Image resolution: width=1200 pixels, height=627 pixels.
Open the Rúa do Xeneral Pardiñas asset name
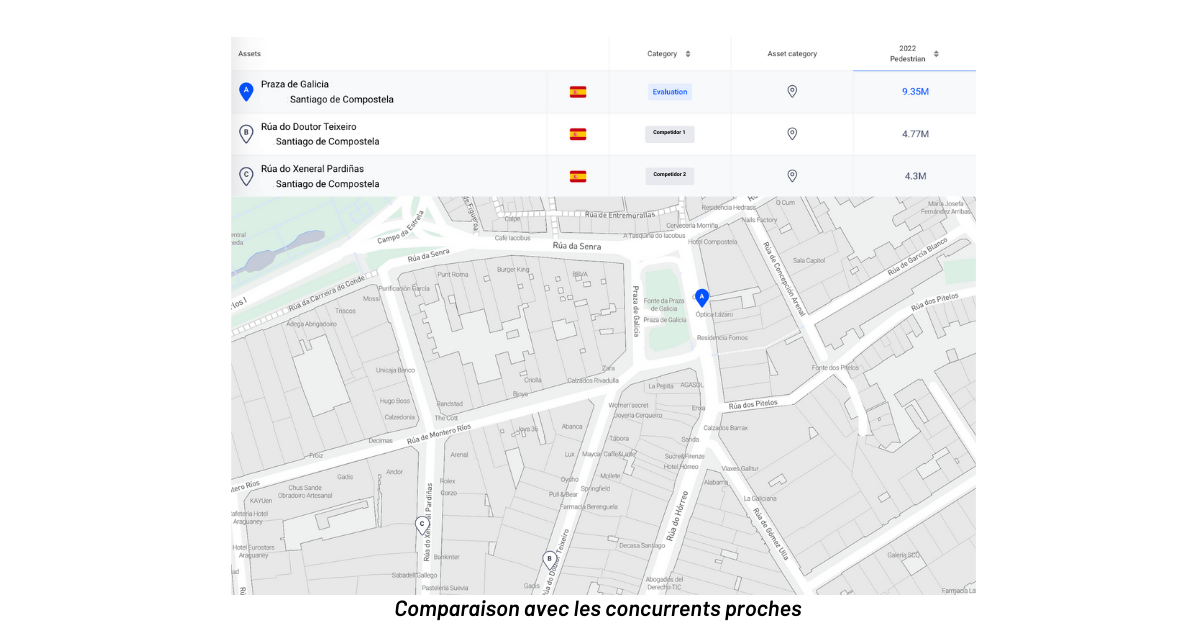pos(312,168)
